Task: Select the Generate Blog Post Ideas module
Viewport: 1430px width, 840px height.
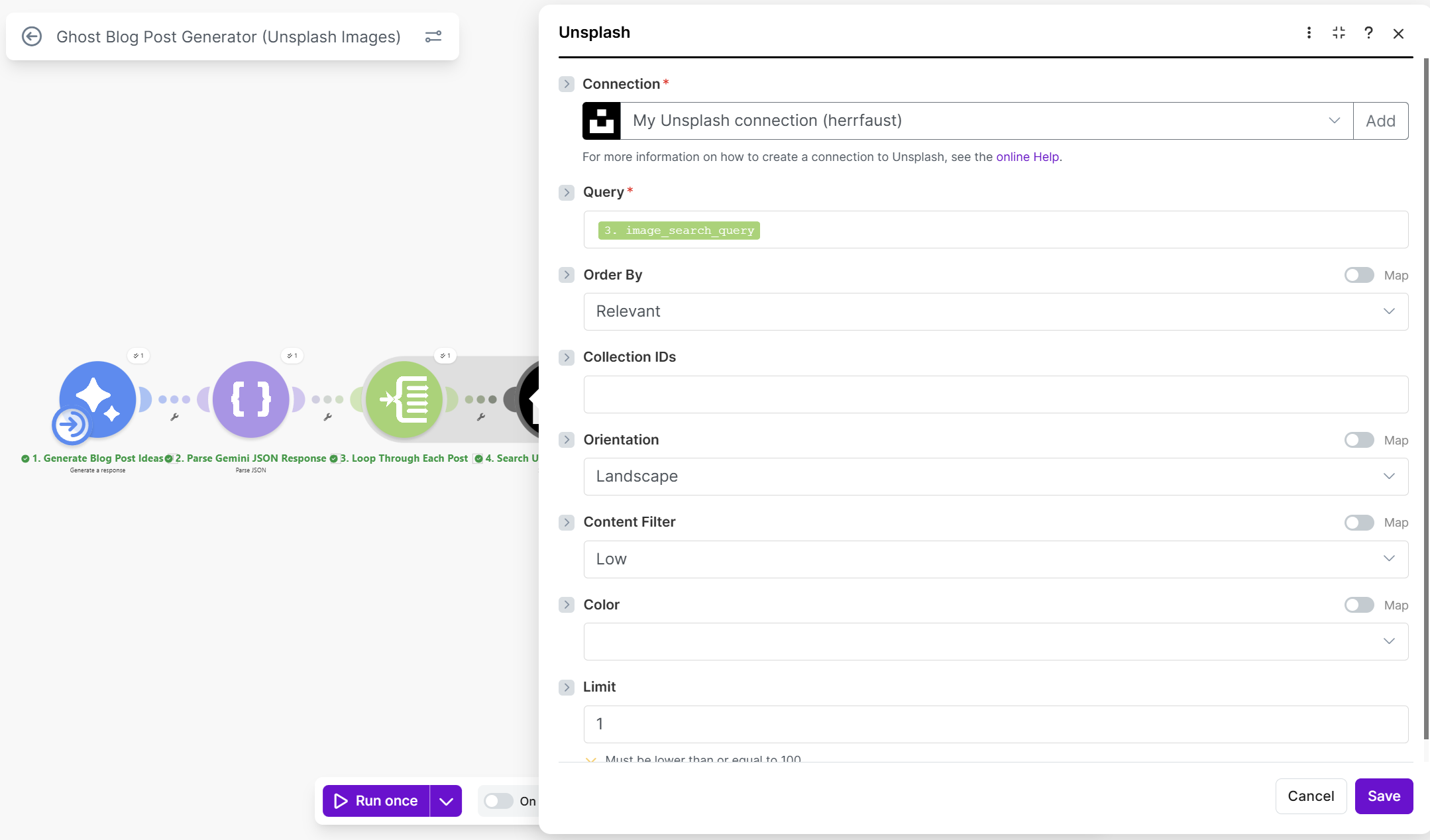Action: [97, 399]
